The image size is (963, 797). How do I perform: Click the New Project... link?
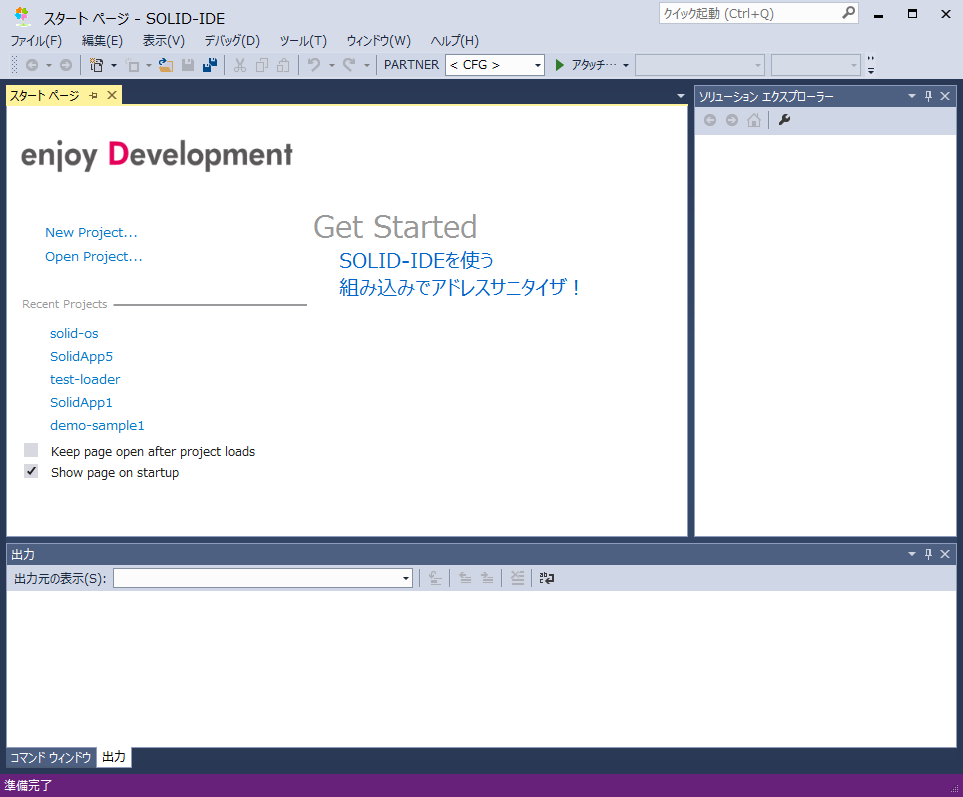[91, 232]
